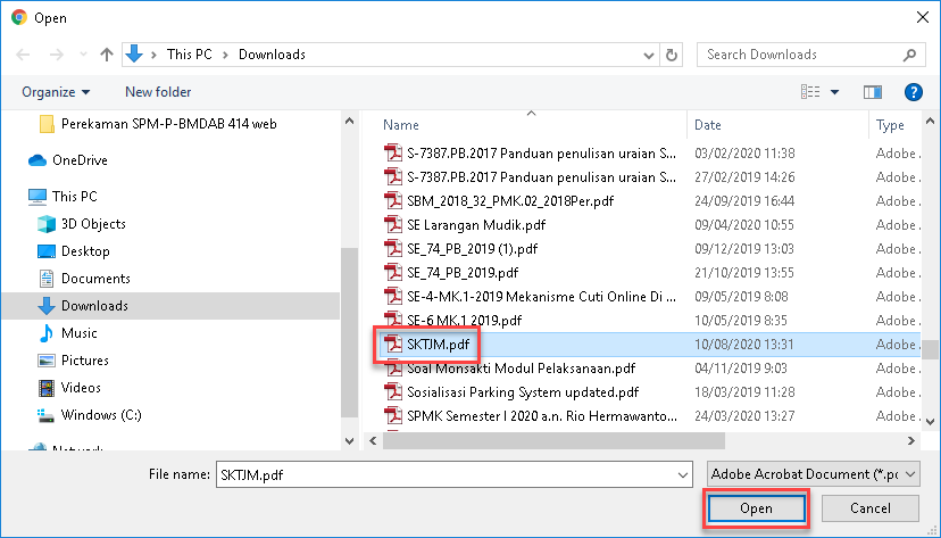Expand the address bar history dropdown
The height and width of the screenshot is (538, 941).
[649, 55]
